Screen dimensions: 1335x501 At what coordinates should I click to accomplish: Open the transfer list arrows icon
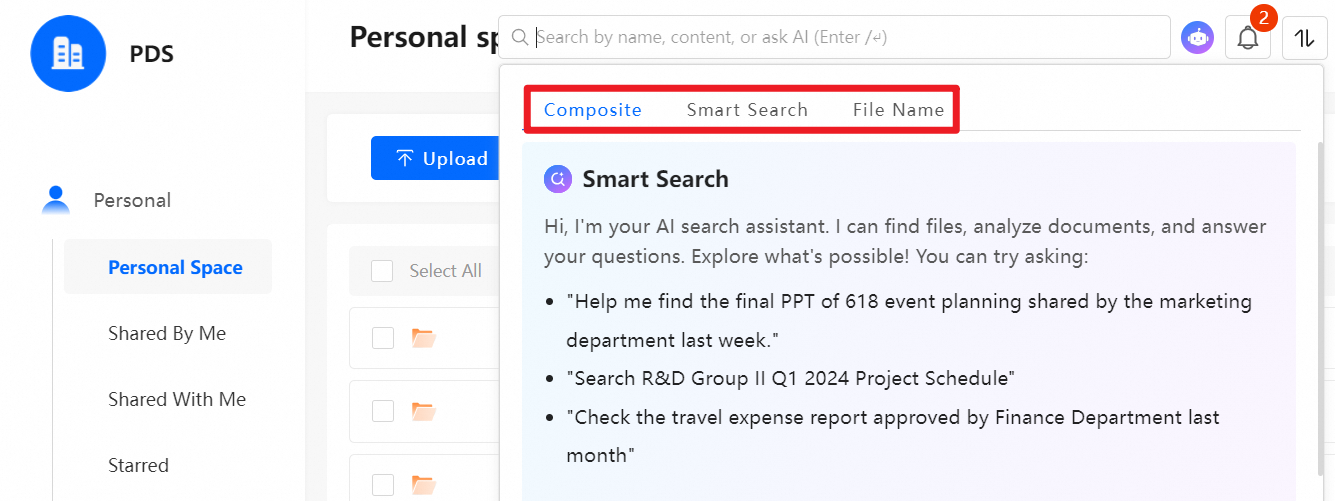pyautogui.click(x=1304, y=38)
